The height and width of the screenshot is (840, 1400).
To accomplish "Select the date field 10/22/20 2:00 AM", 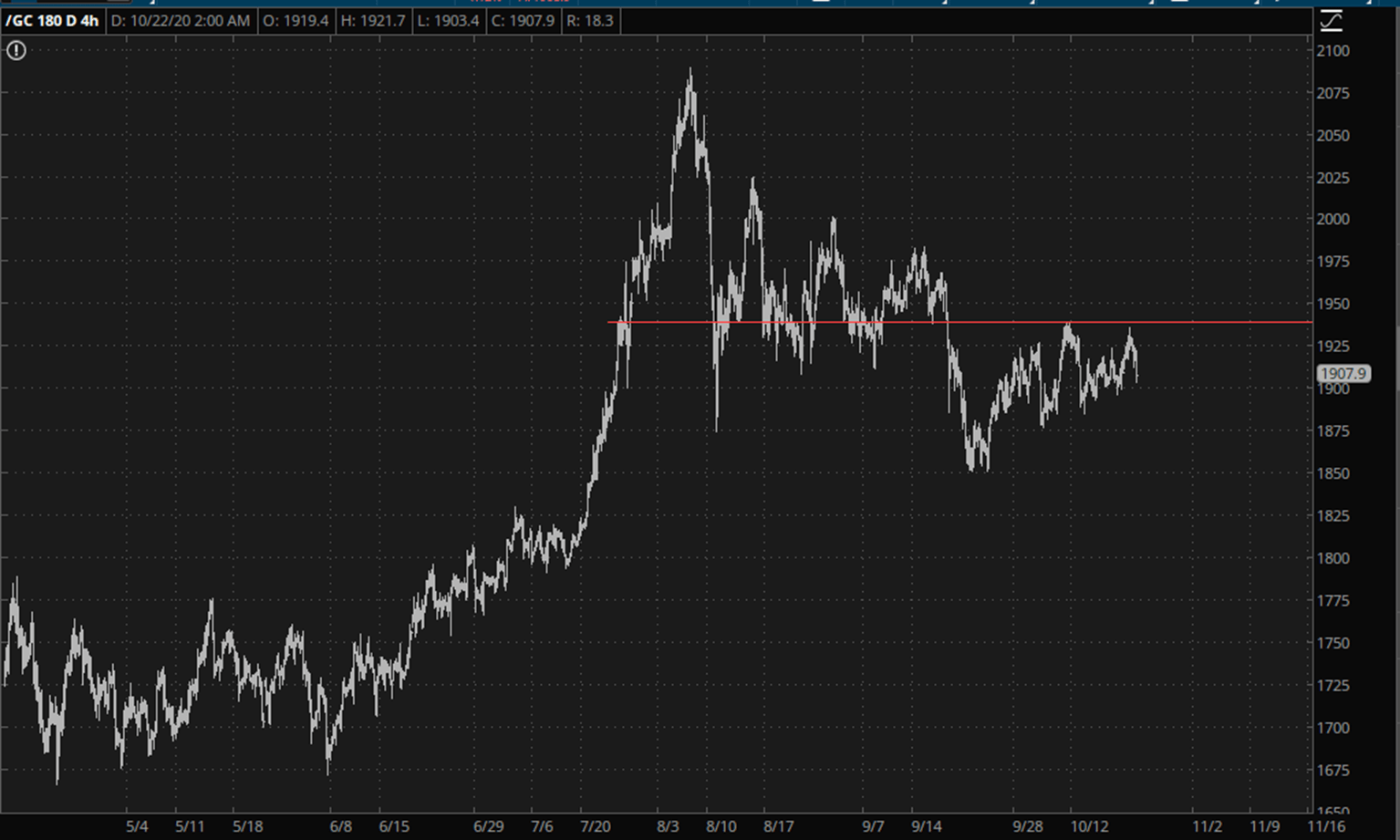I will coord(180,20).
